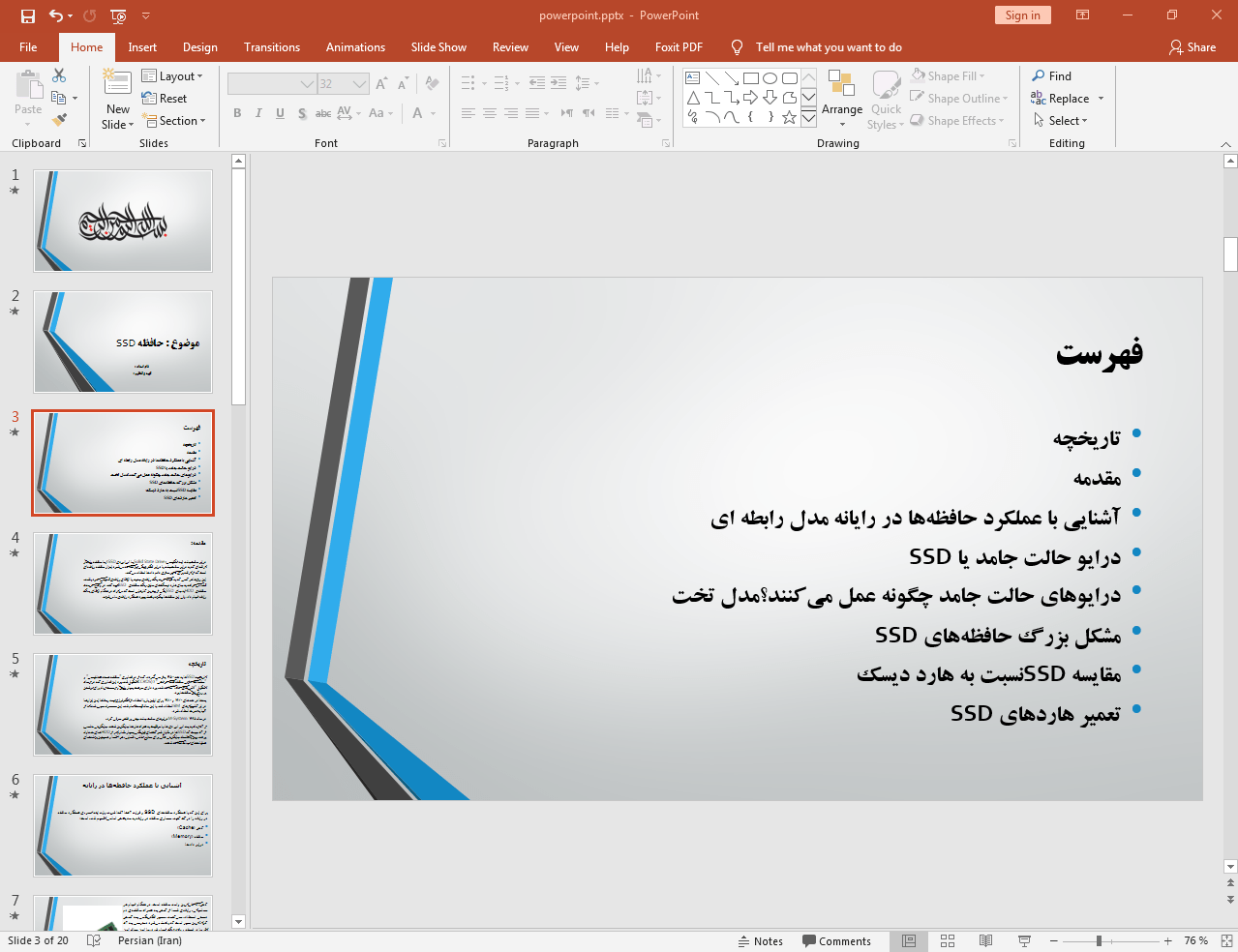Open the Transitions tab
The width and height of the screenshot is (1238, 952).
coord(271,47)
